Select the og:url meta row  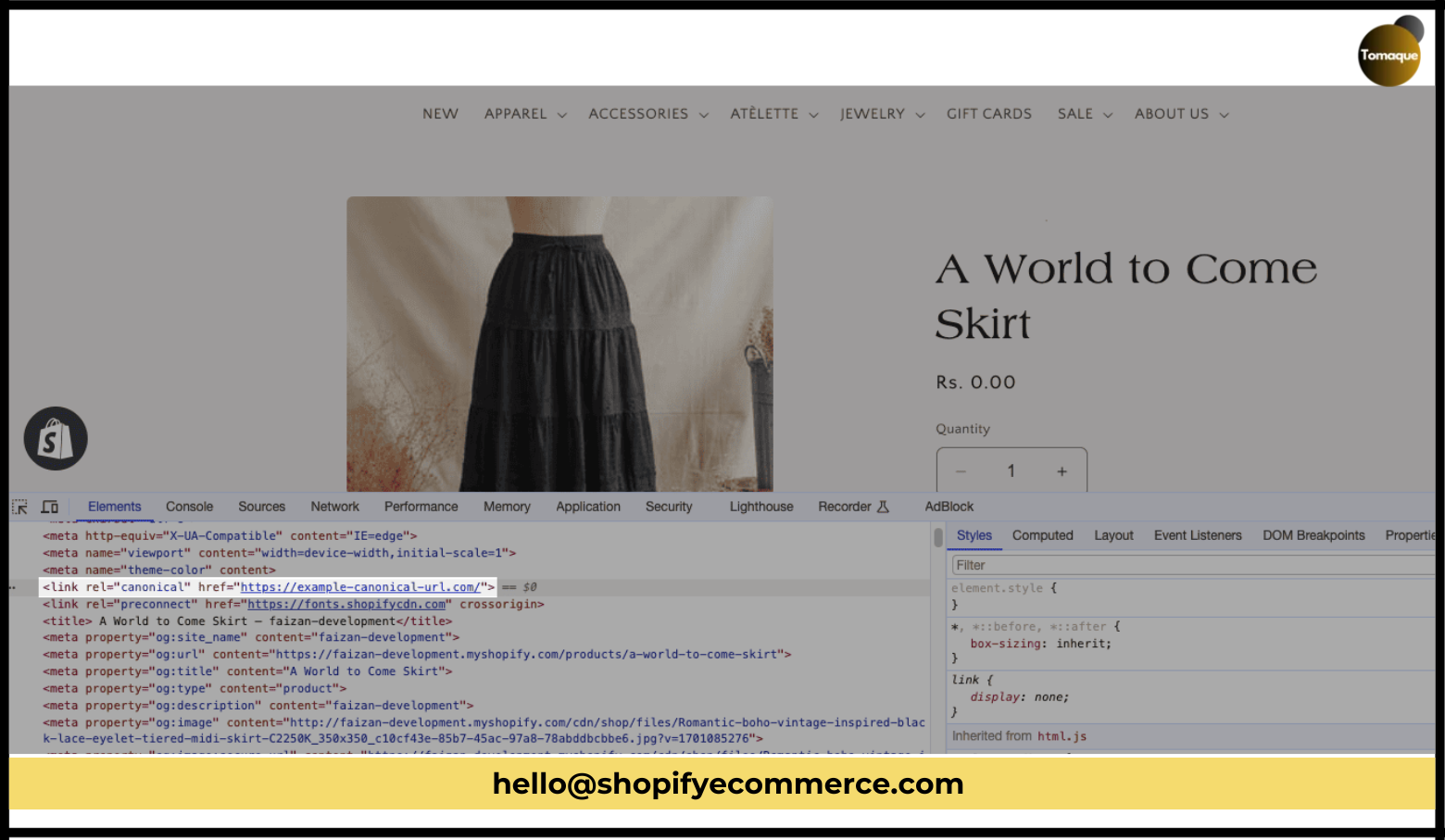point(417,655)
